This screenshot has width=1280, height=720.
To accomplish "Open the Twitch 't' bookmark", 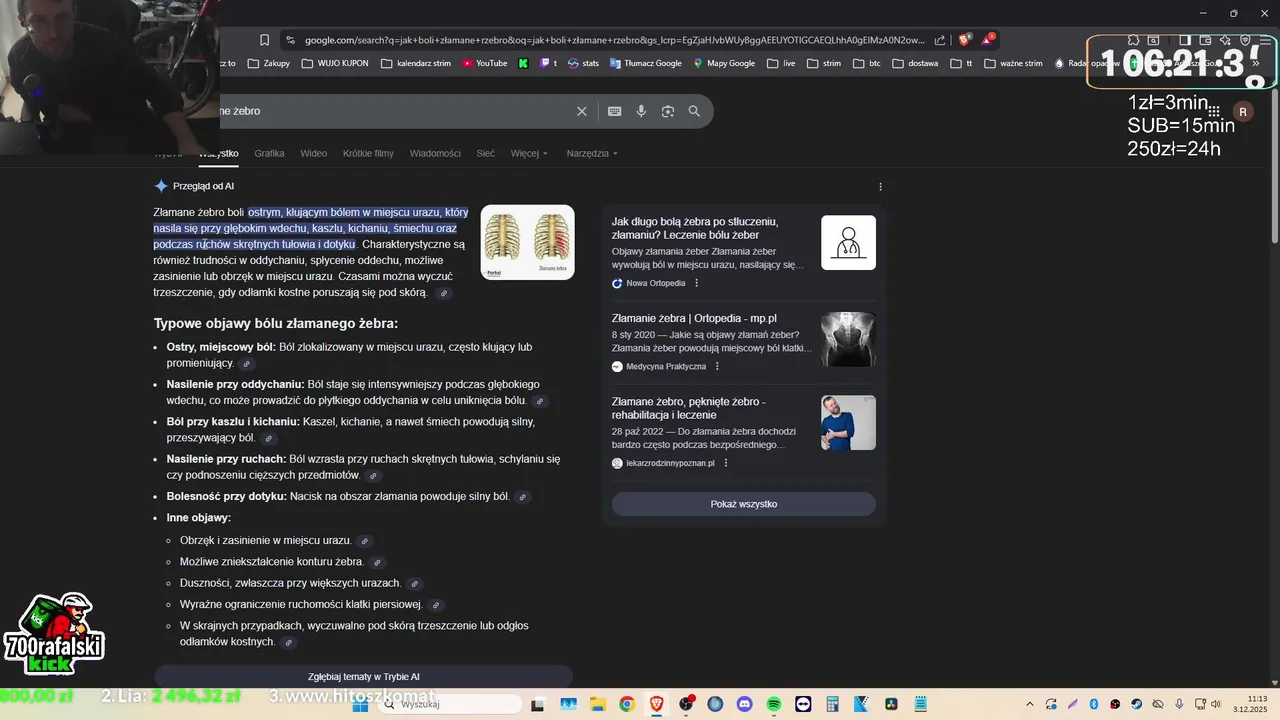I will [x=549, y=63].
